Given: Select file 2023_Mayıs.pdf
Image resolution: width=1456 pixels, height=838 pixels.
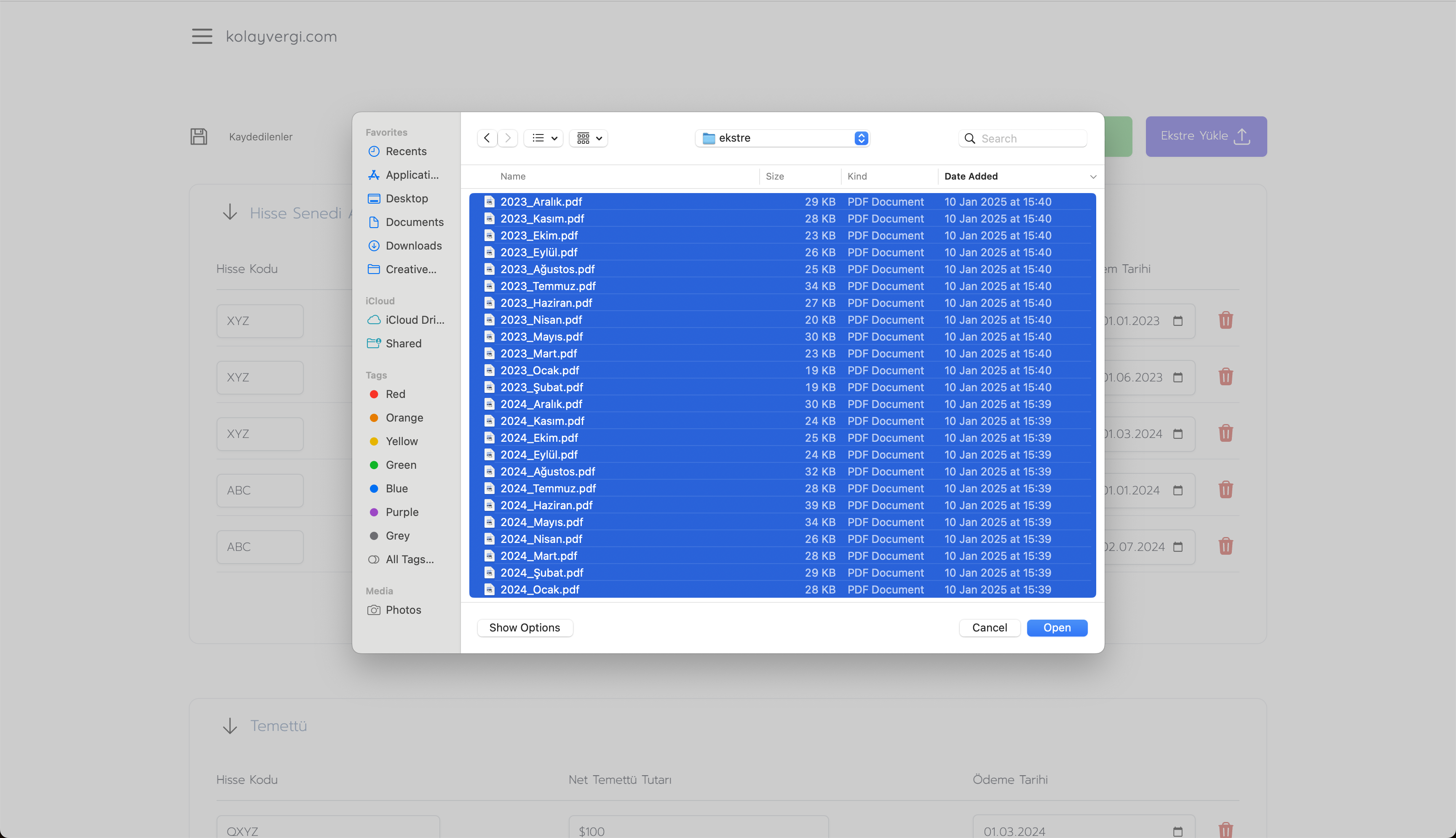Looking at the screenshot, I should [783, 337].
